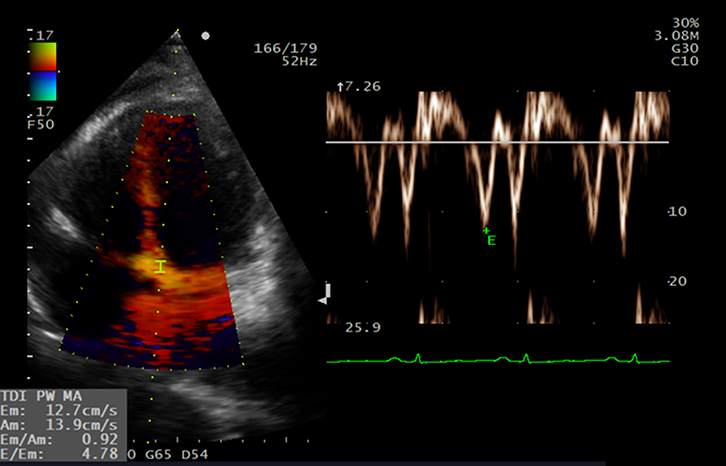Click the red-blue color Doppler velocity scale bar
Image resolution: width=726 pixels, height=466 pixels.
coord(43,72)
